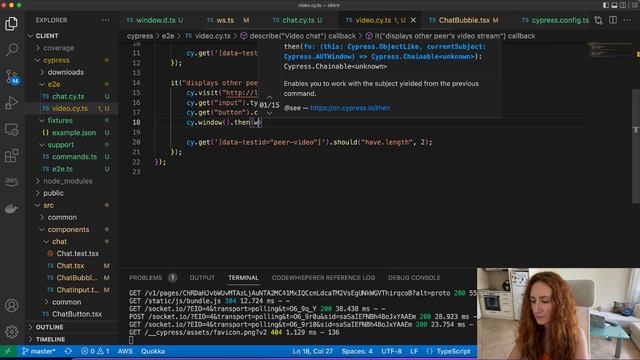Image resolution: width=640 pixels, height=360 pixels.
Task: Click the master branch status item
Action: click(39, 351)
